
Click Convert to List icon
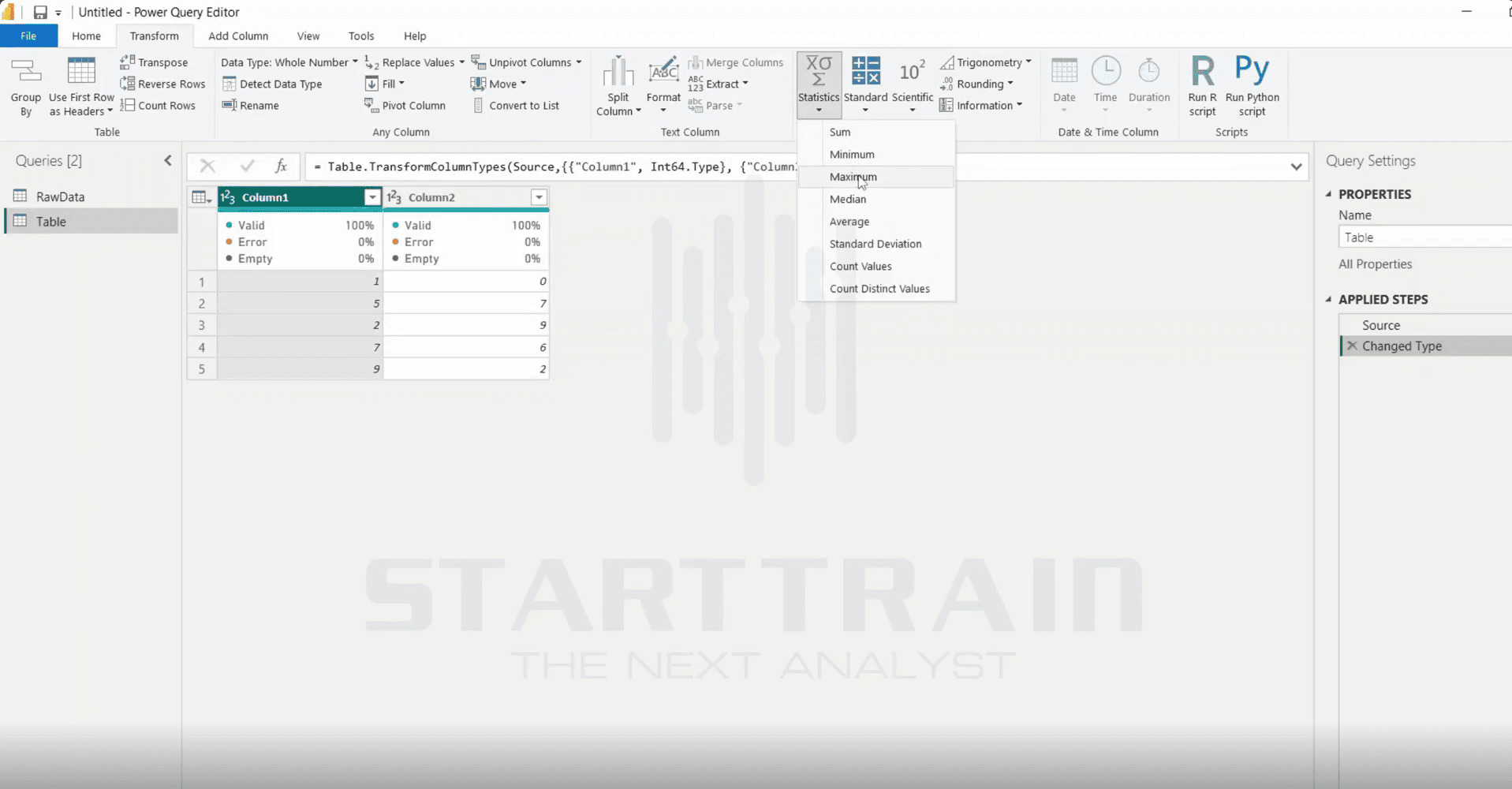[478, 105]
